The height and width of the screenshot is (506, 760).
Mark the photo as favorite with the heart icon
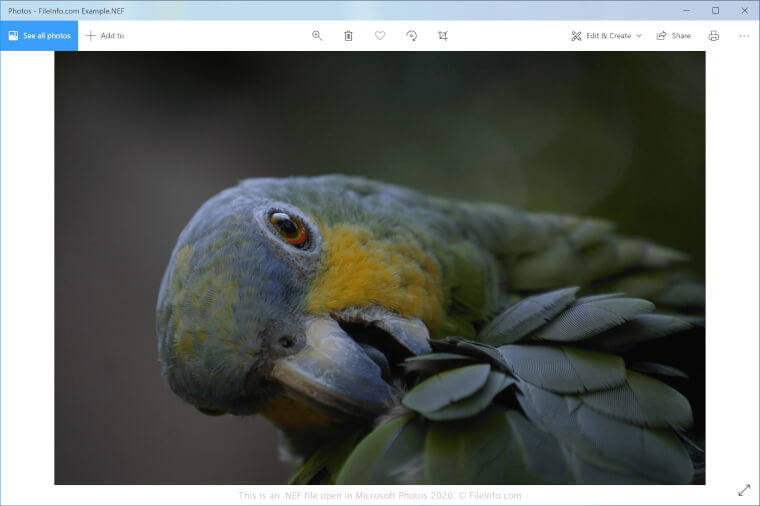[x=380, y=35]
